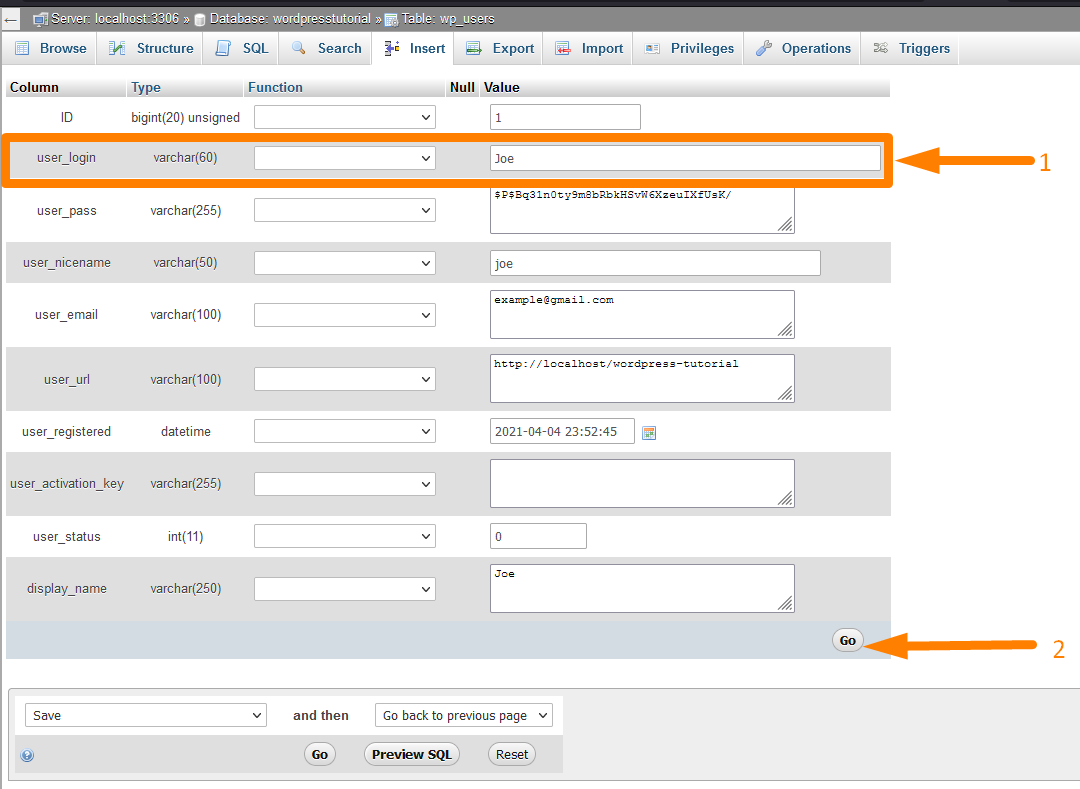Click the Type column header

146,87
